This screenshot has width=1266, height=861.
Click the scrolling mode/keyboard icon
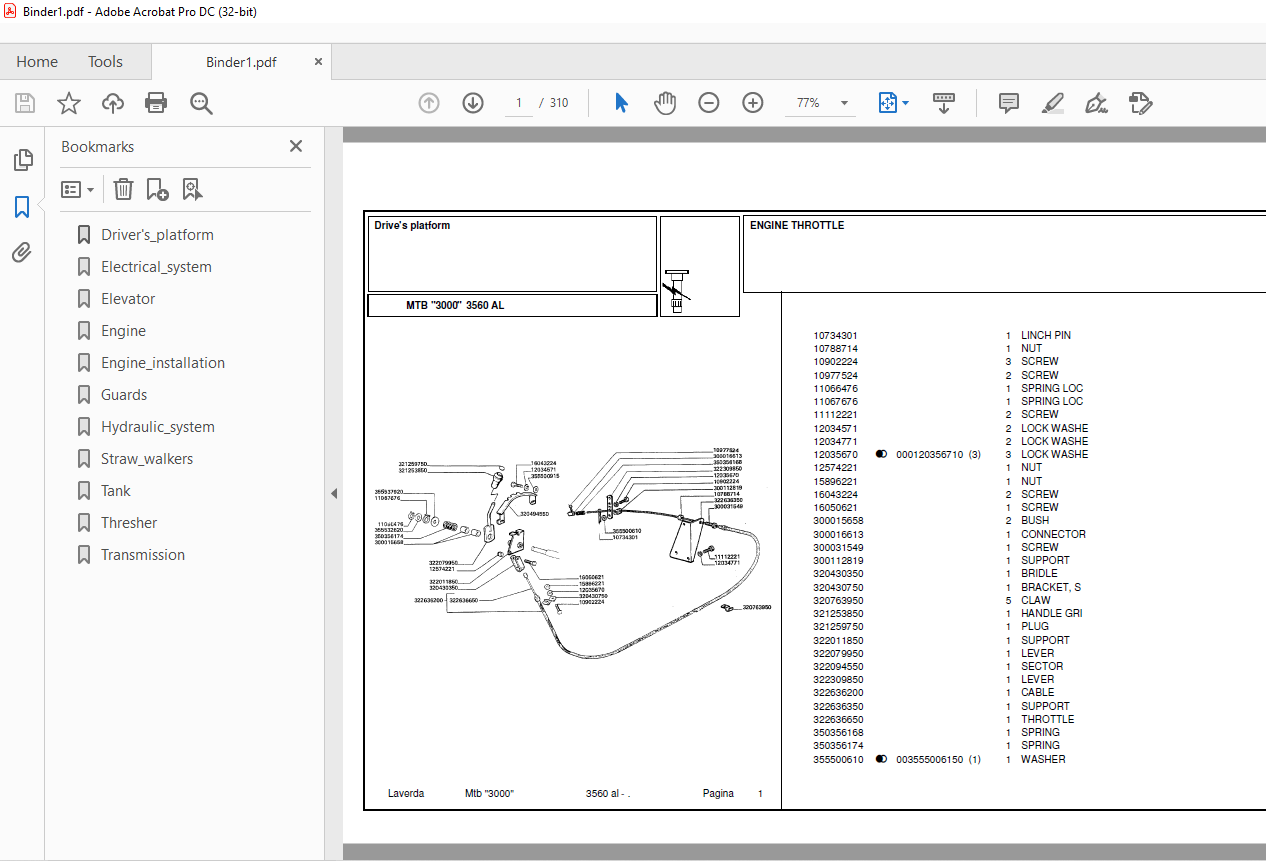coord(944,103)
